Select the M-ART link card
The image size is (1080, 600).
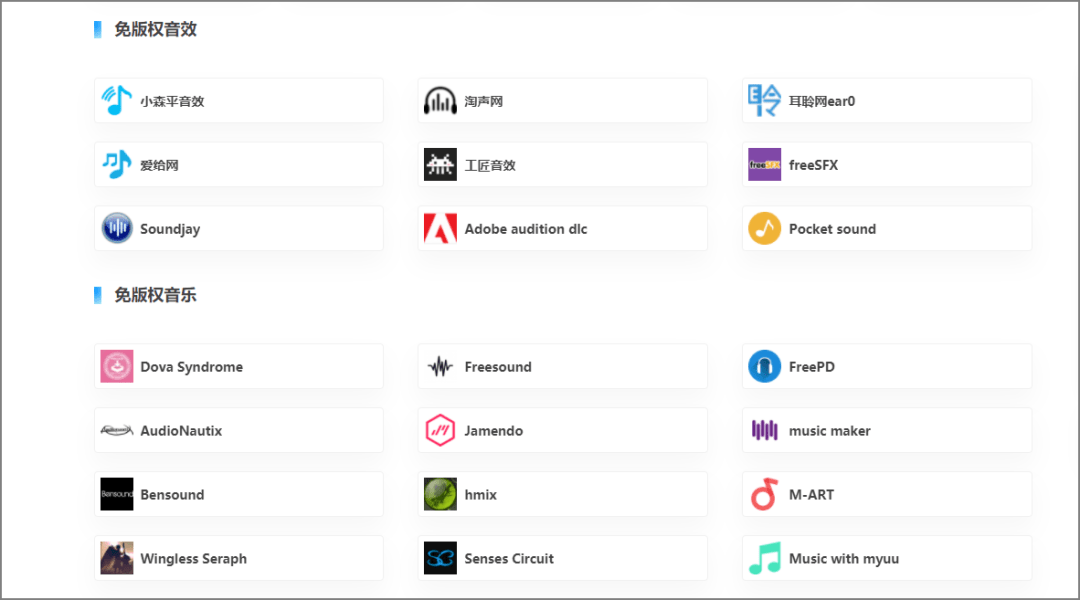(886, 495)
